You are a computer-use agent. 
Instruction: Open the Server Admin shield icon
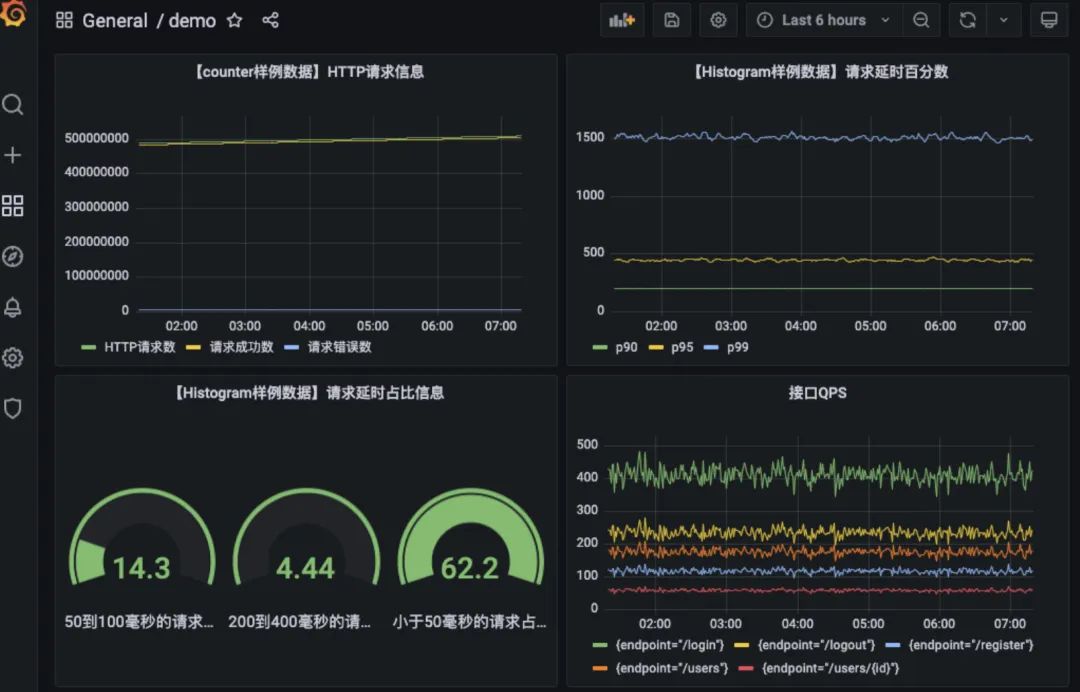click(12, 408)
